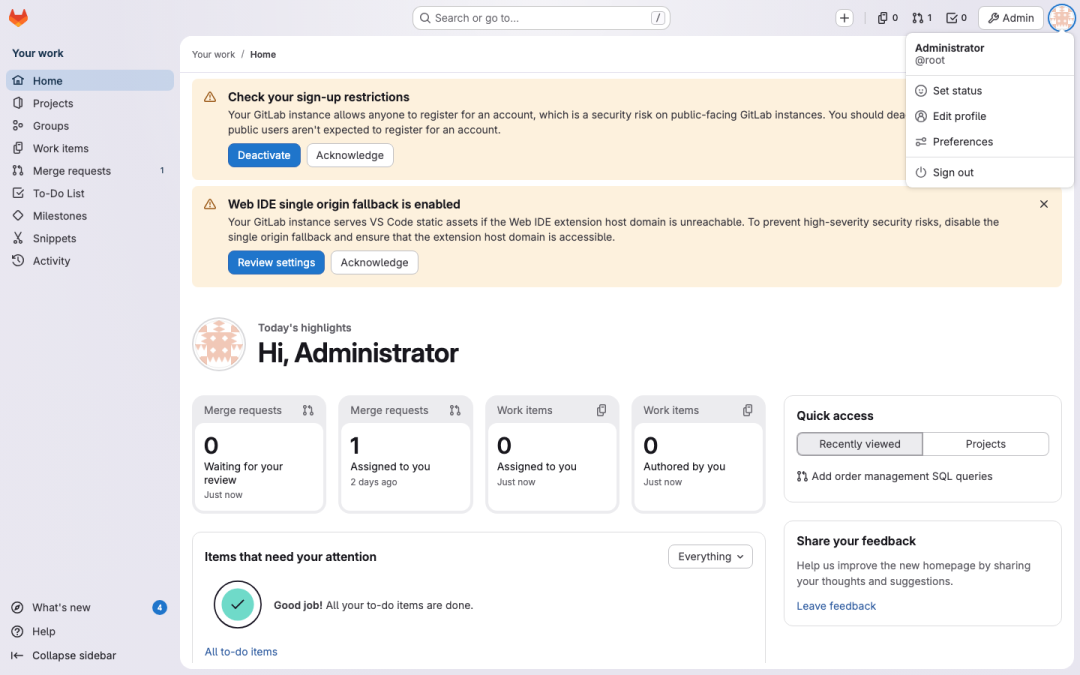Open To-Do List in sidebar
This screenshot has width=1080, height=675.
[x=90, y=194]
